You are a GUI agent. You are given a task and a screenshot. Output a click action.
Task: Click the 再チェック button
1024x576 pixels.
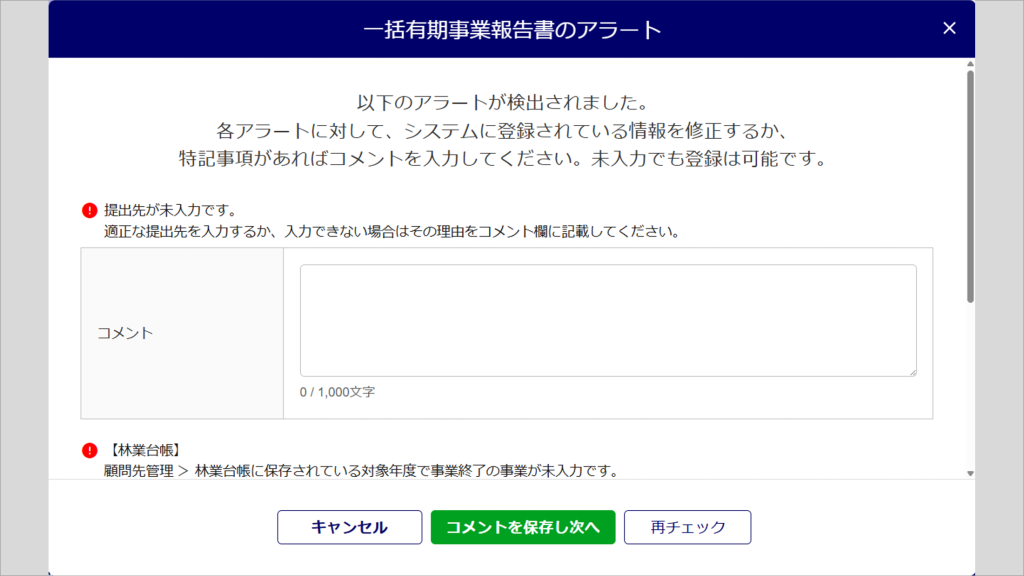688,527
